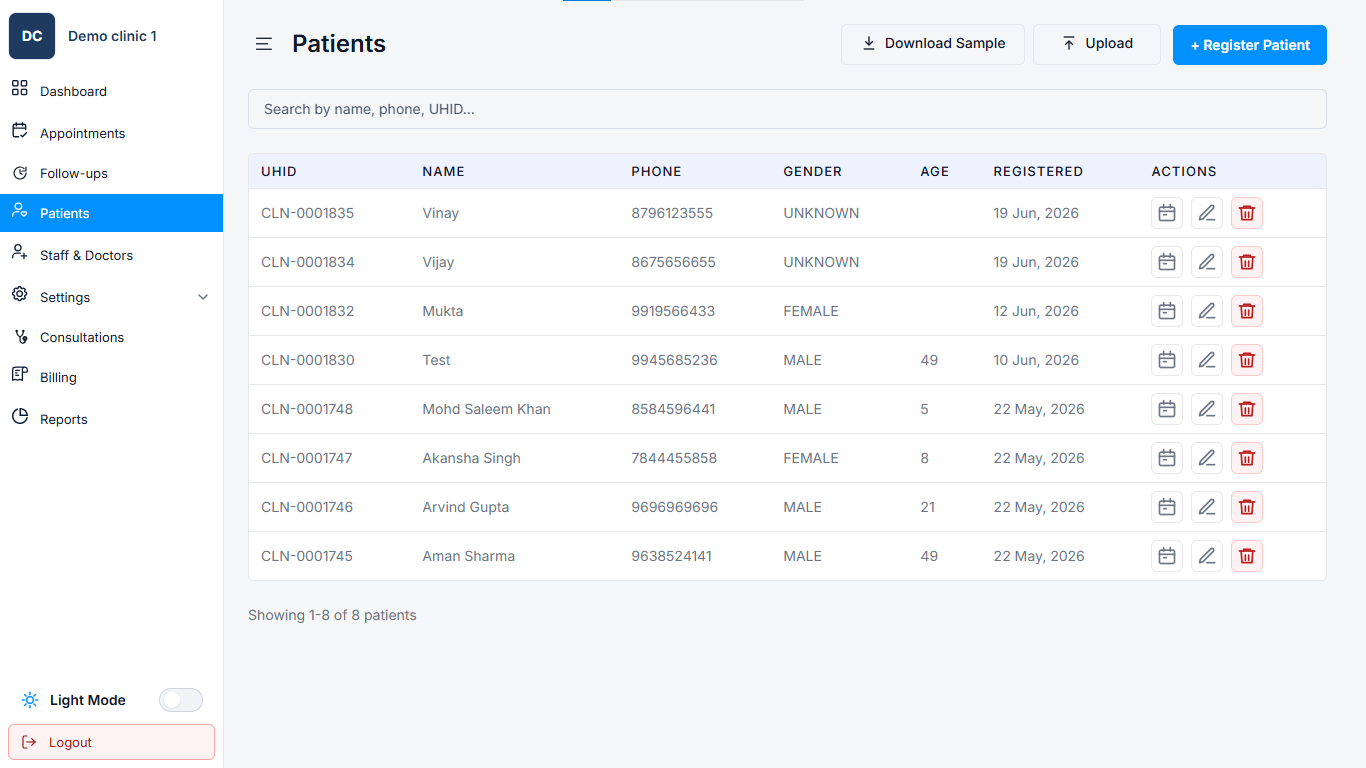Collapse sidebar with the hamburger menu icon
Image resolution: width=1366 pixels, height=768 pixels.
tap(264, 44)
